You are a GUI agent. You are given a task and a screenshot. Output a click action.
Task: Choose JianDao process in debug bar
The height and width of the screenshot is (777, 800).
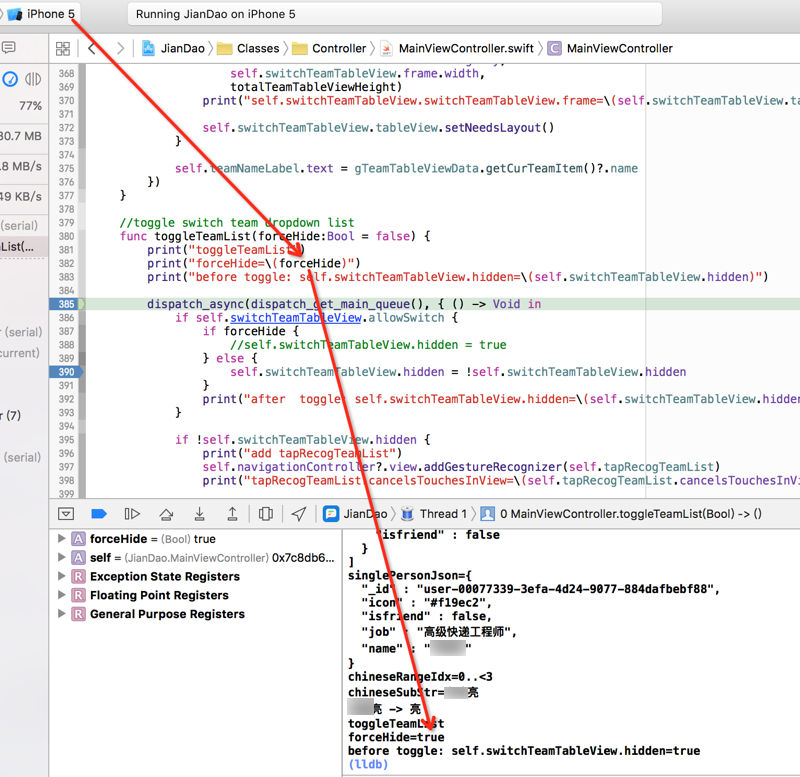(356, 514)
